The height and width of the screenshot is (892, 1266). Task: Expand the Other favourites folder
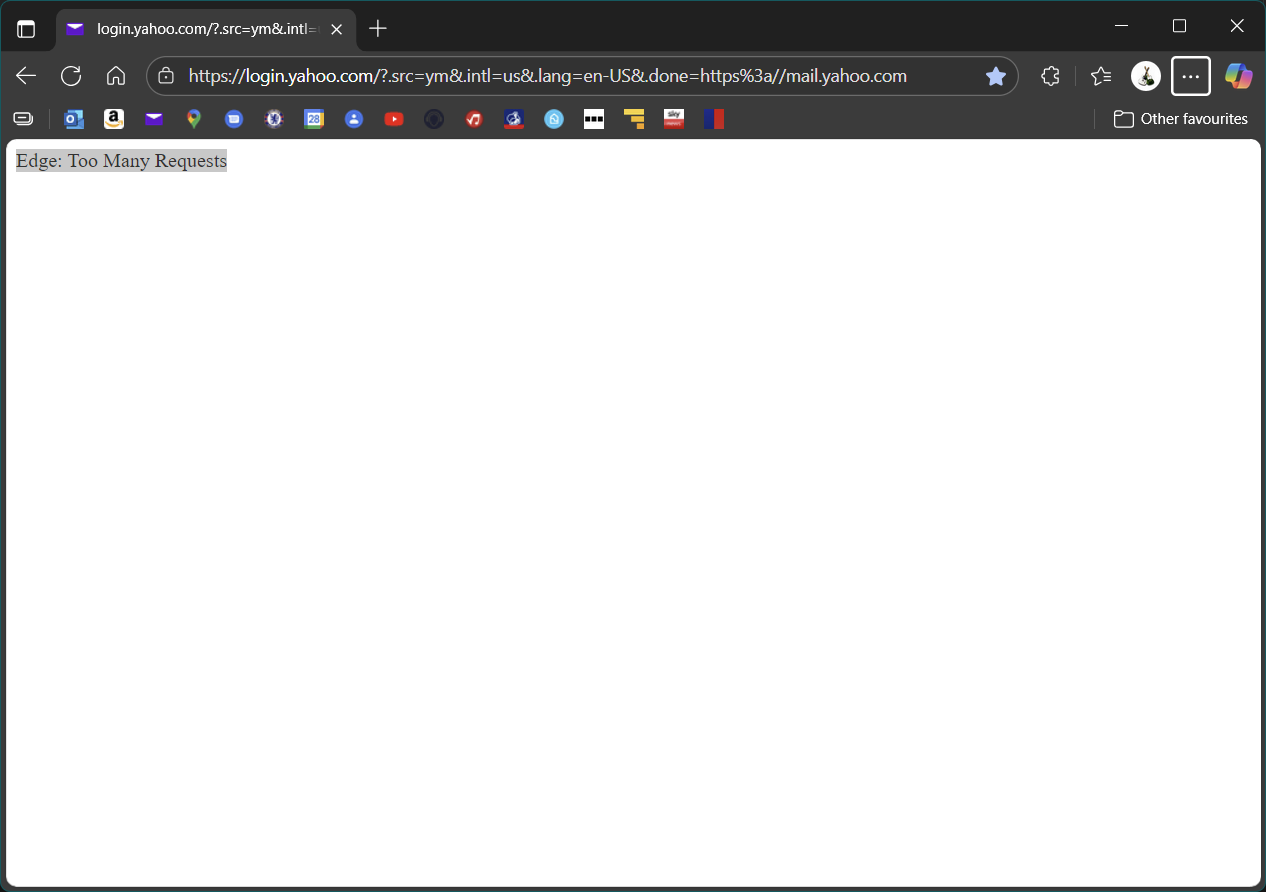click(1181, 119)
